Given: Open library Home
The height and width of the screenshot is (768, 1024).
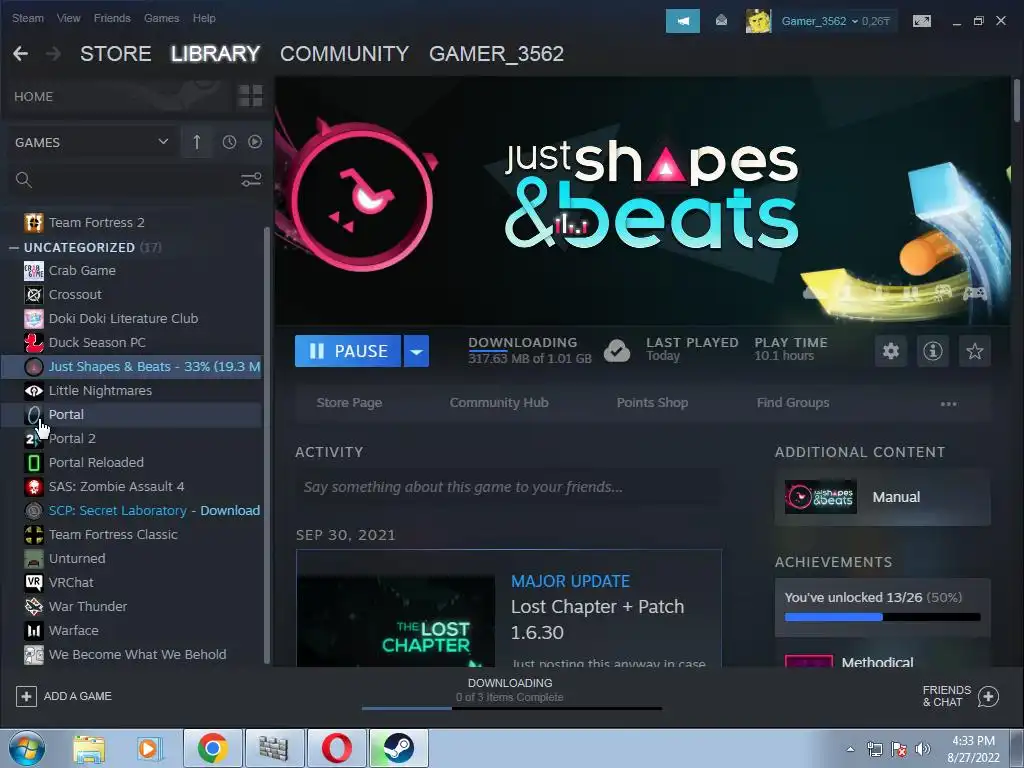Looking at the screenshot, I should 33,97.
